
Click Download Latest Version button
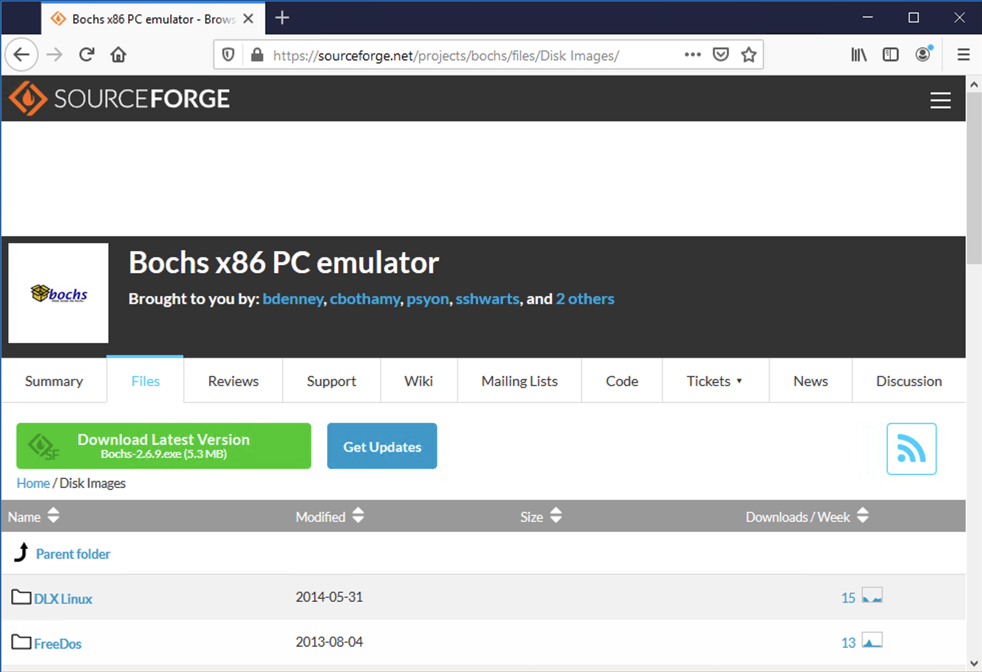point(163,446)
